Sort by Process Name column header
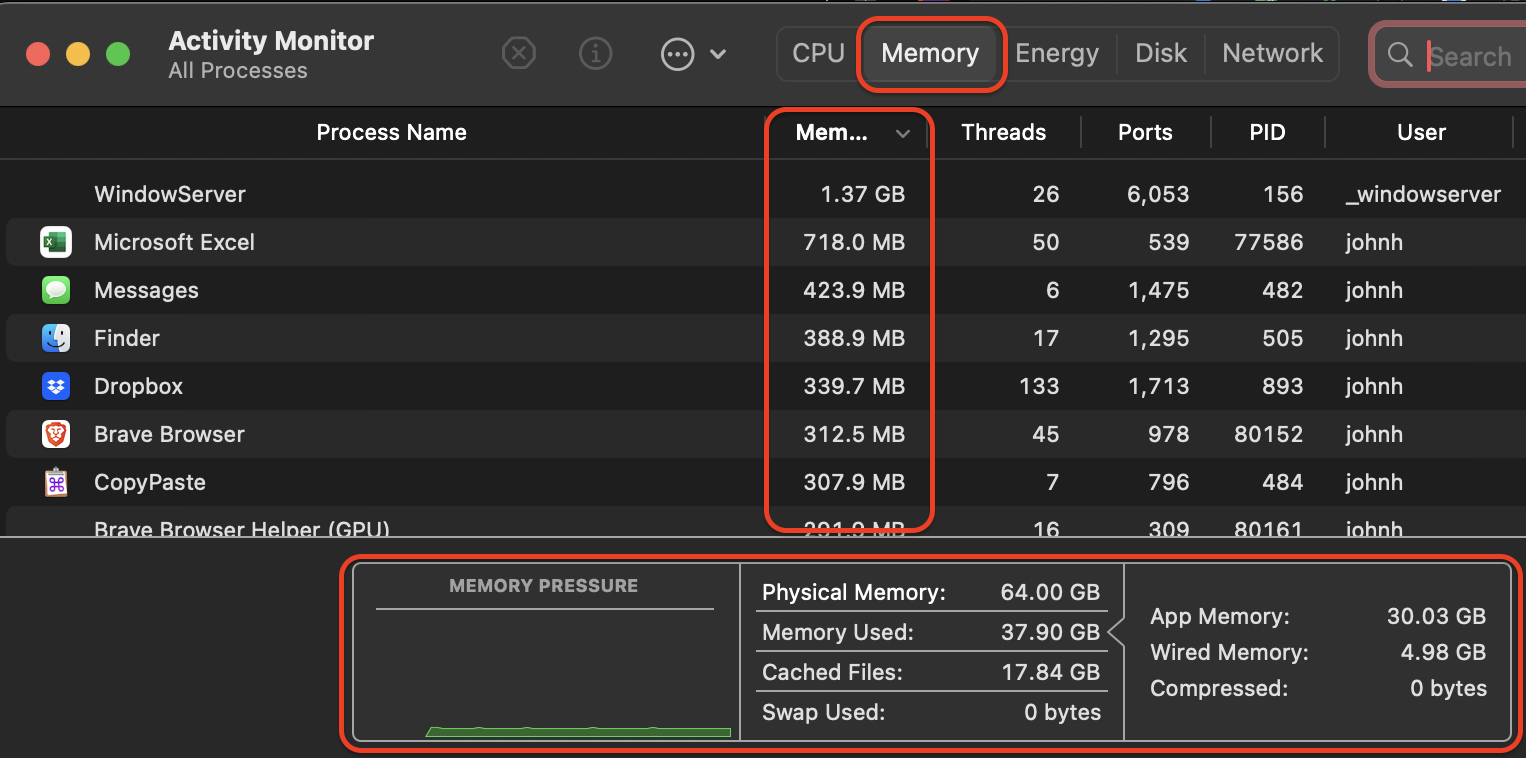The width and height of the screenshot is (1526, 758). click(x=391, y=132)
